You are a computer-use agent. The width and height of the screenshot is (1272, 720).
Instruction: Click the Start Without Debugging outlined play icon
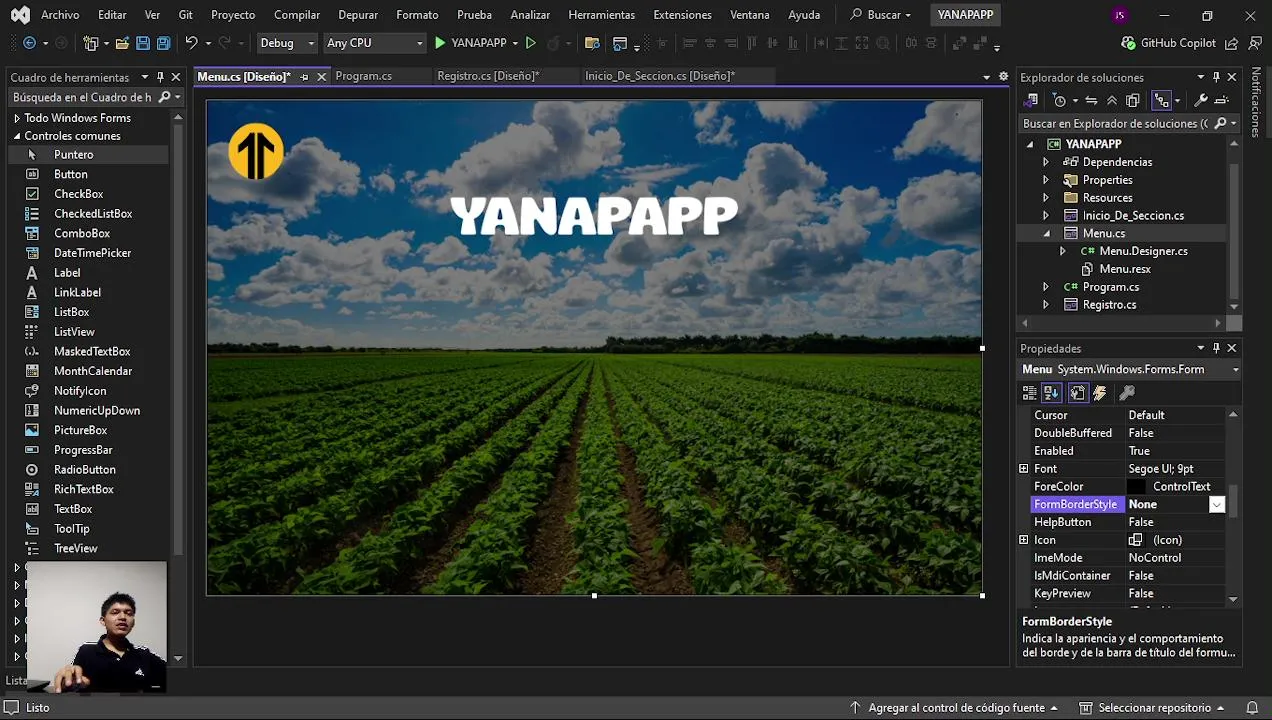tap(531, 43)
